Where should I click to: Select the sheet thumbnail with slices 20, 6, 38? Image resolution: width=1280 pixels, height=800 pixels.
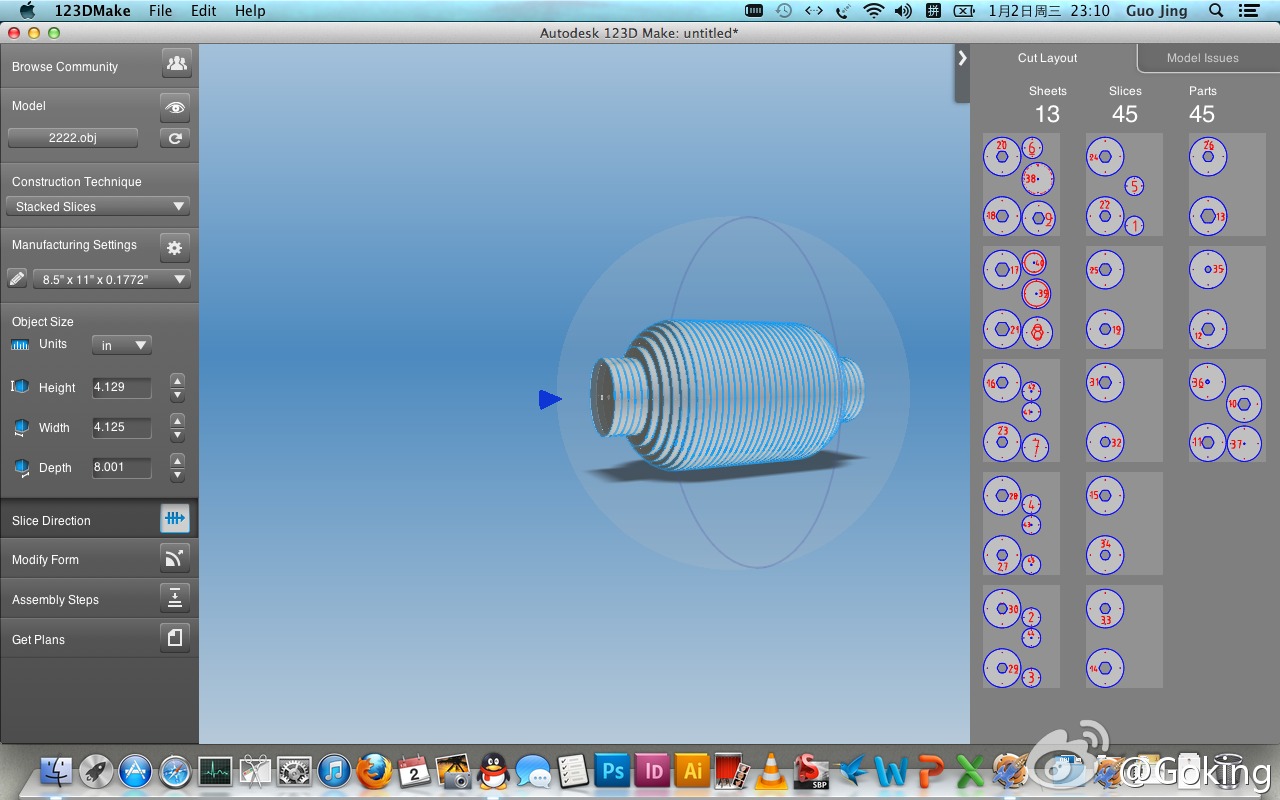click(x=1021, y=185)
